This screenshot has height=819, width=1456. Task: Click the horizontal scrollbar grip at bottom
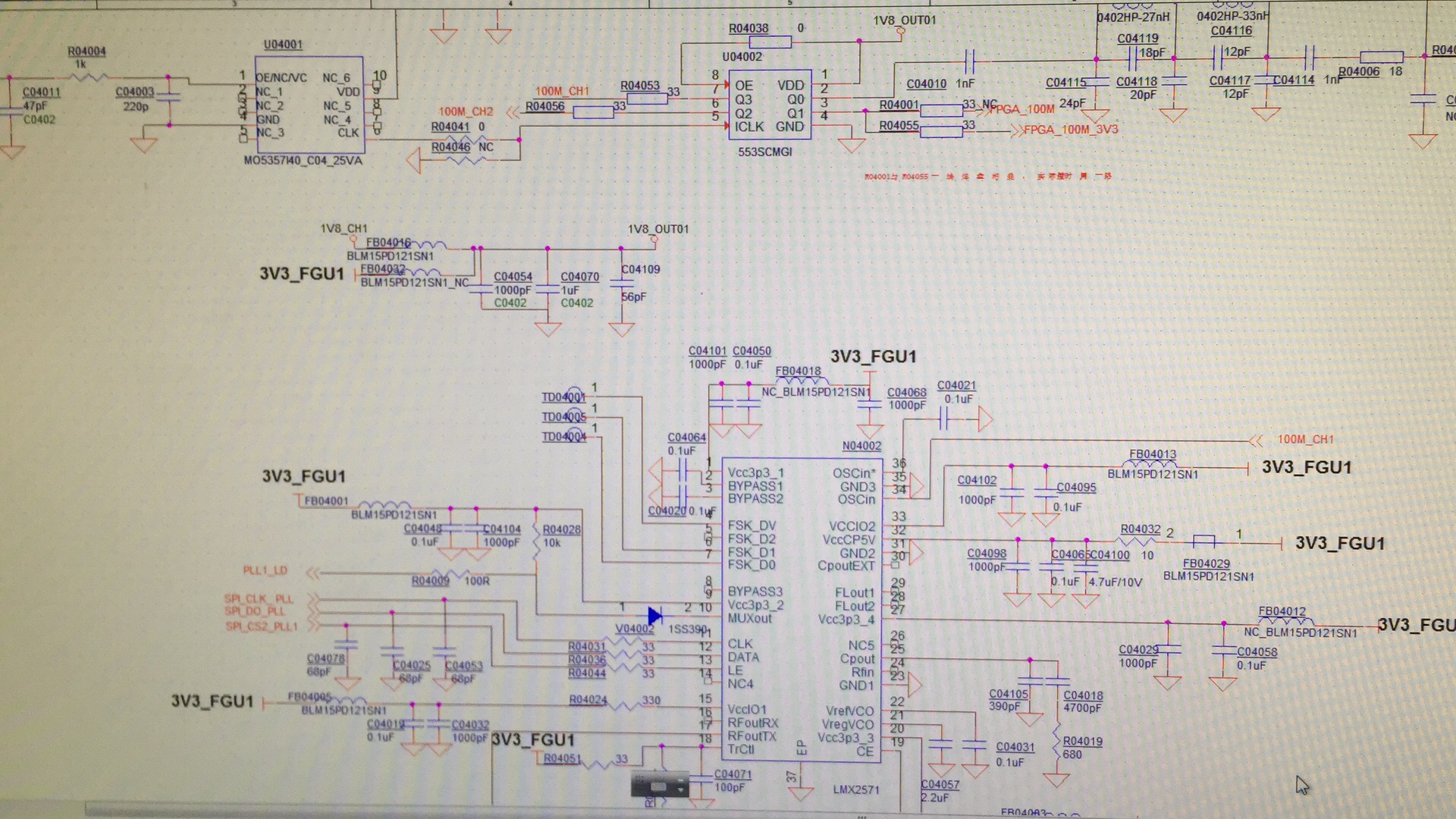click(x=861, y=816)
